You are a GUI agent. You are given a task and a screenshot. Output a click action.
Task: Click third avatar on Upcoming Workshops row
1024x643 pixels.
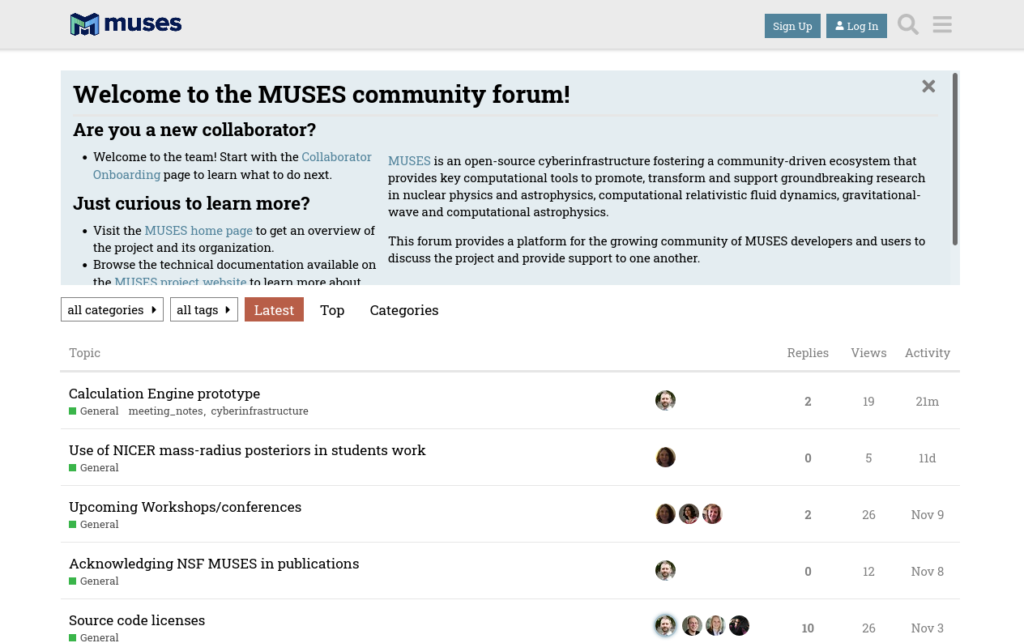pos(712,514)
